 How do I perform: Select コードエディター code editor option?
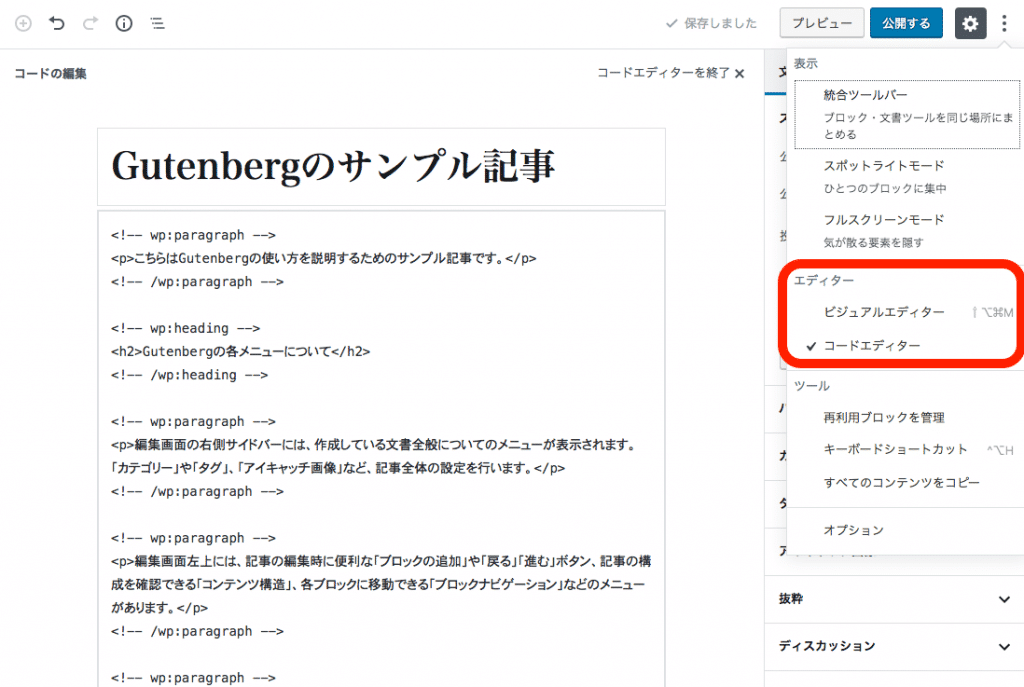(x=905, y=345)
